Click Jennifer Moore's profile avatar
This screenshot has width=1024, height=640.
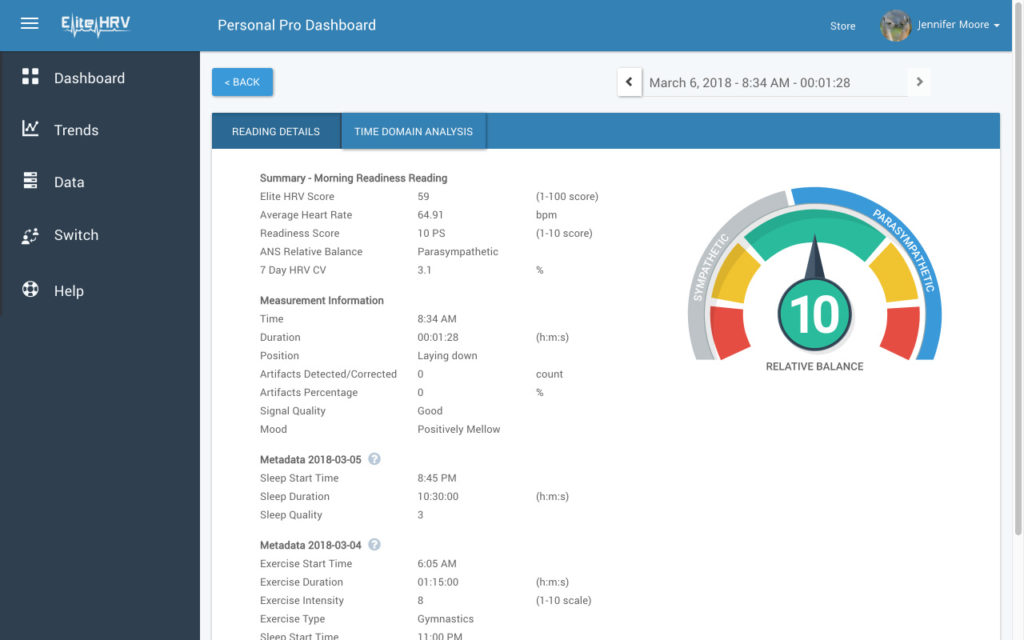click(895, 25)
